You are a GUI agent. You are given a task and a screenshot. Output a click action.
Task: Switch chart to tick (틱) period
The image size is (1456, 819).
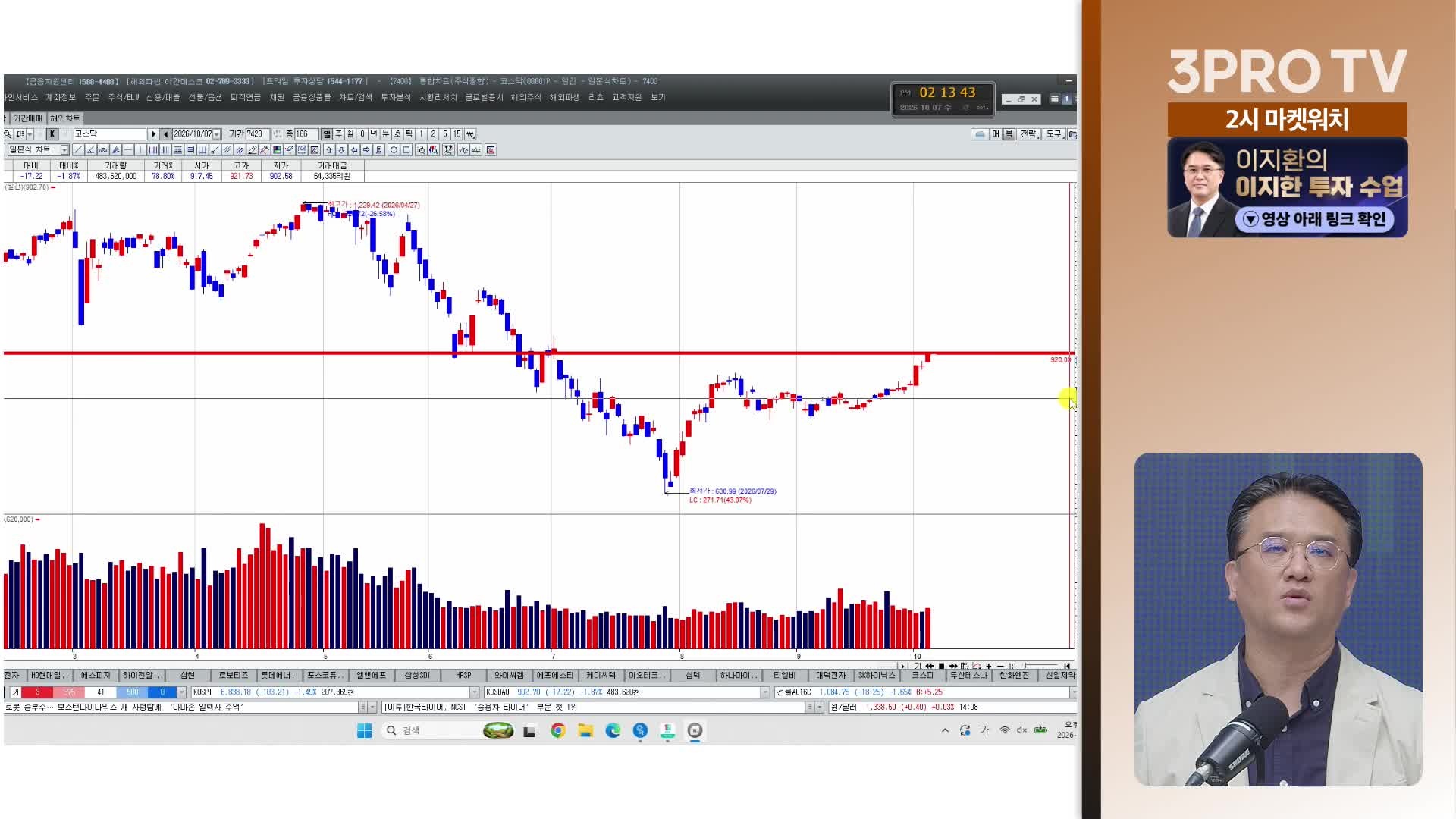409,134
